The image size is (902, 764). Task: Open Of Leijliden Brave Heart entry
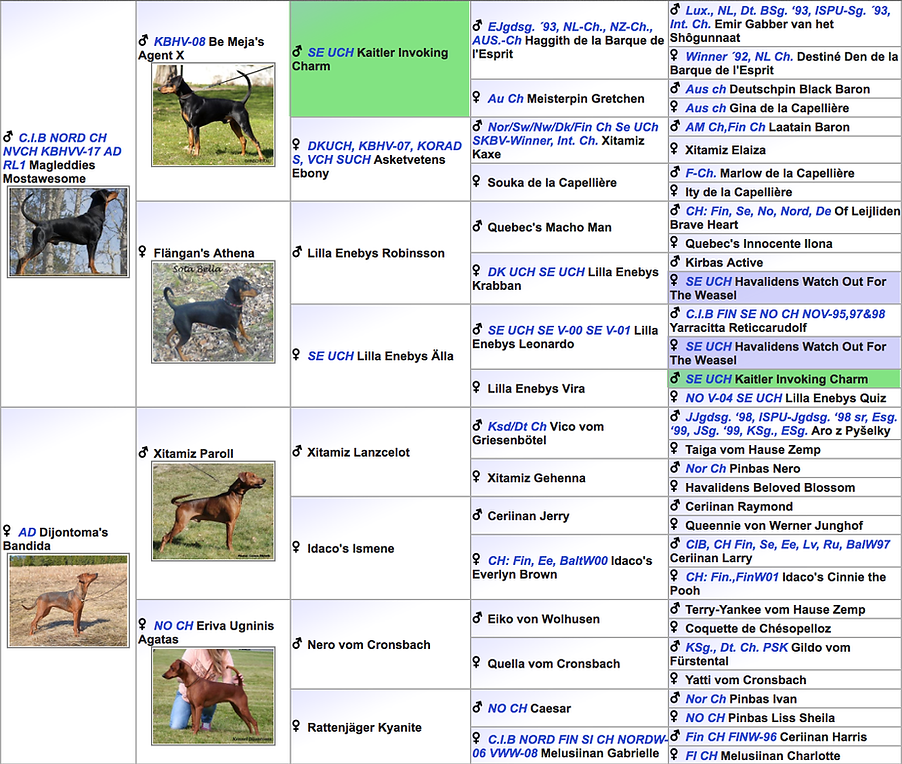(785, 218)
